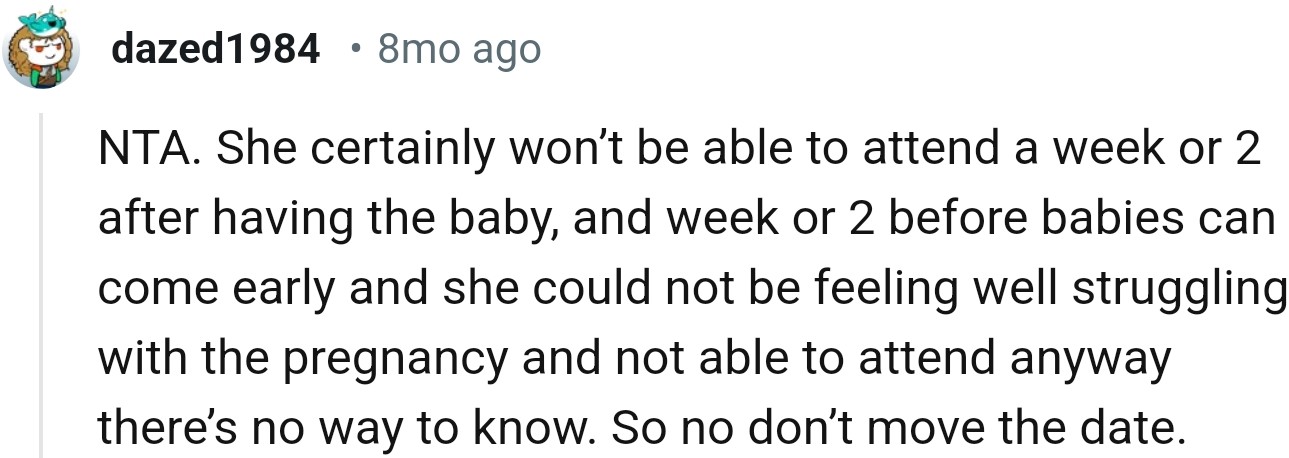
Task: Click dazed1984's avatar image
Action: (43, 52)
